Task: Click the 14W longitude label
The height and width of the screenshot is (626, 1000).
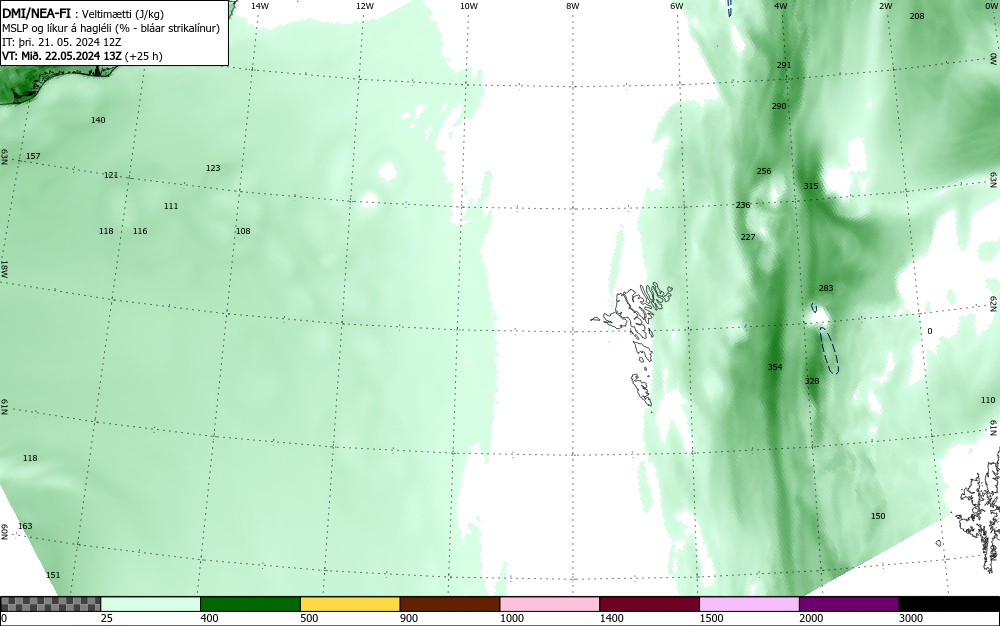Action: point(260,6)
